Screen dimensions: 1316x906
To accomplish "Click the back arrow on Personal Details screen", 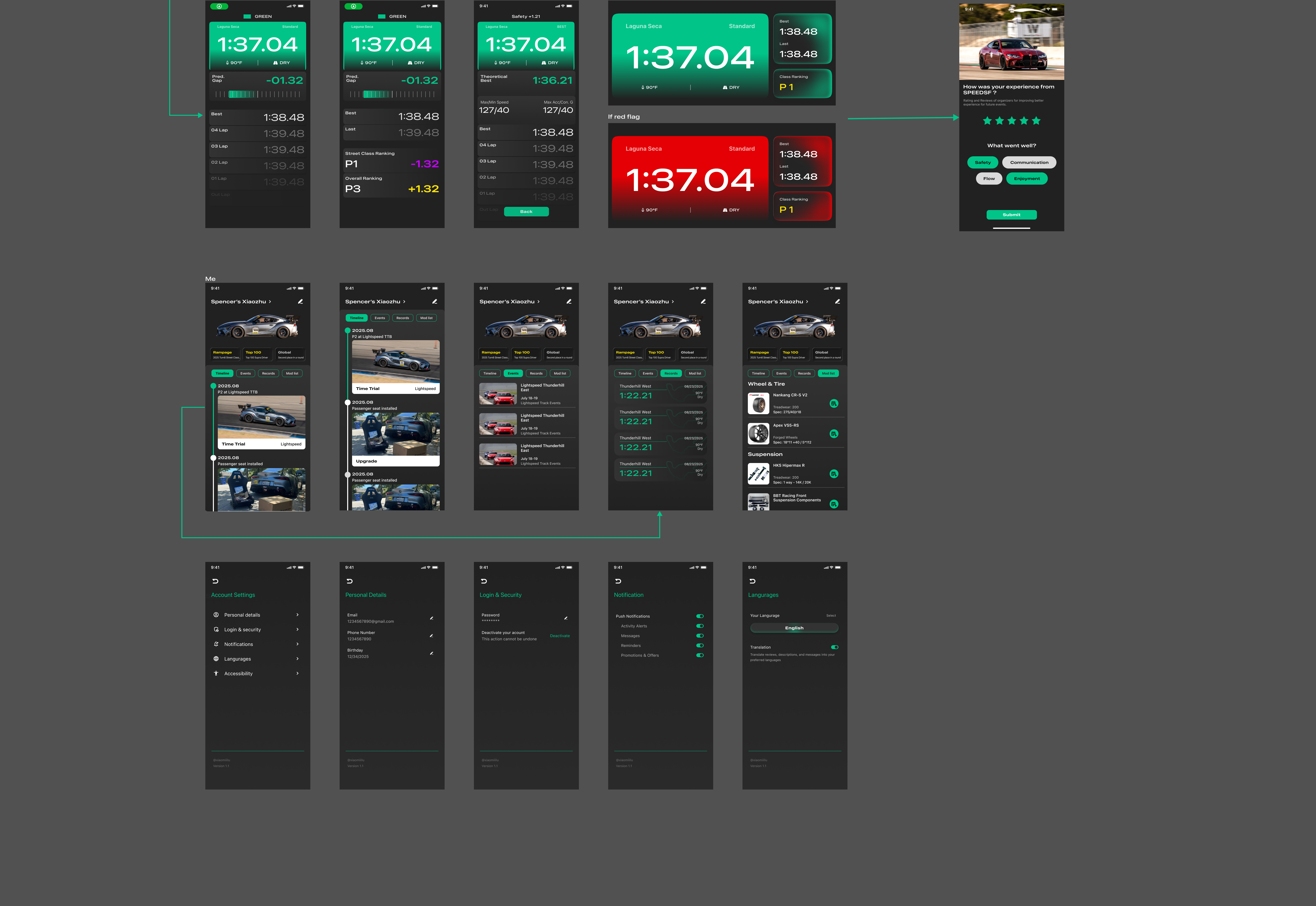I will click(350, 581).
